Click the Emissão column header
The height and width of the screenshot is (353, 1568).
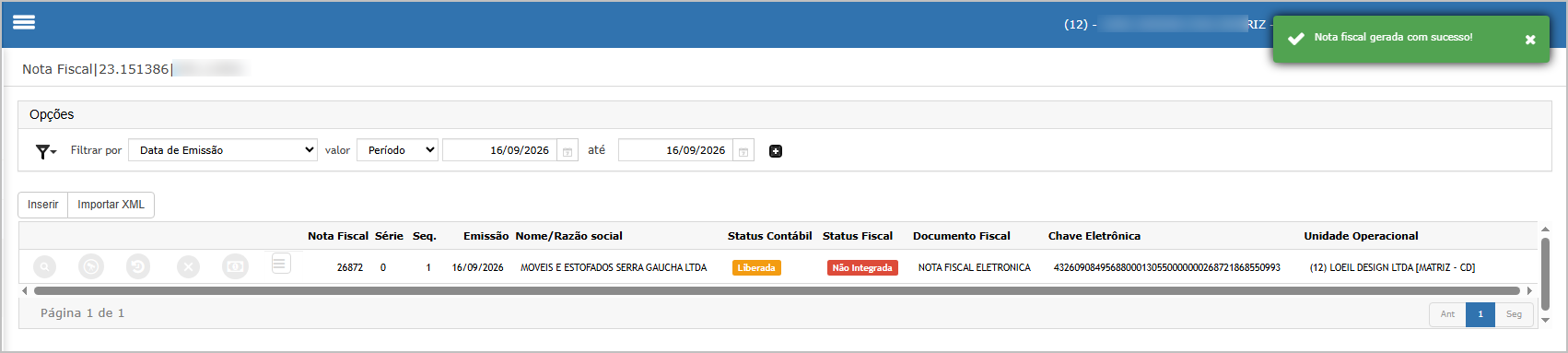[x=486, y=236]
